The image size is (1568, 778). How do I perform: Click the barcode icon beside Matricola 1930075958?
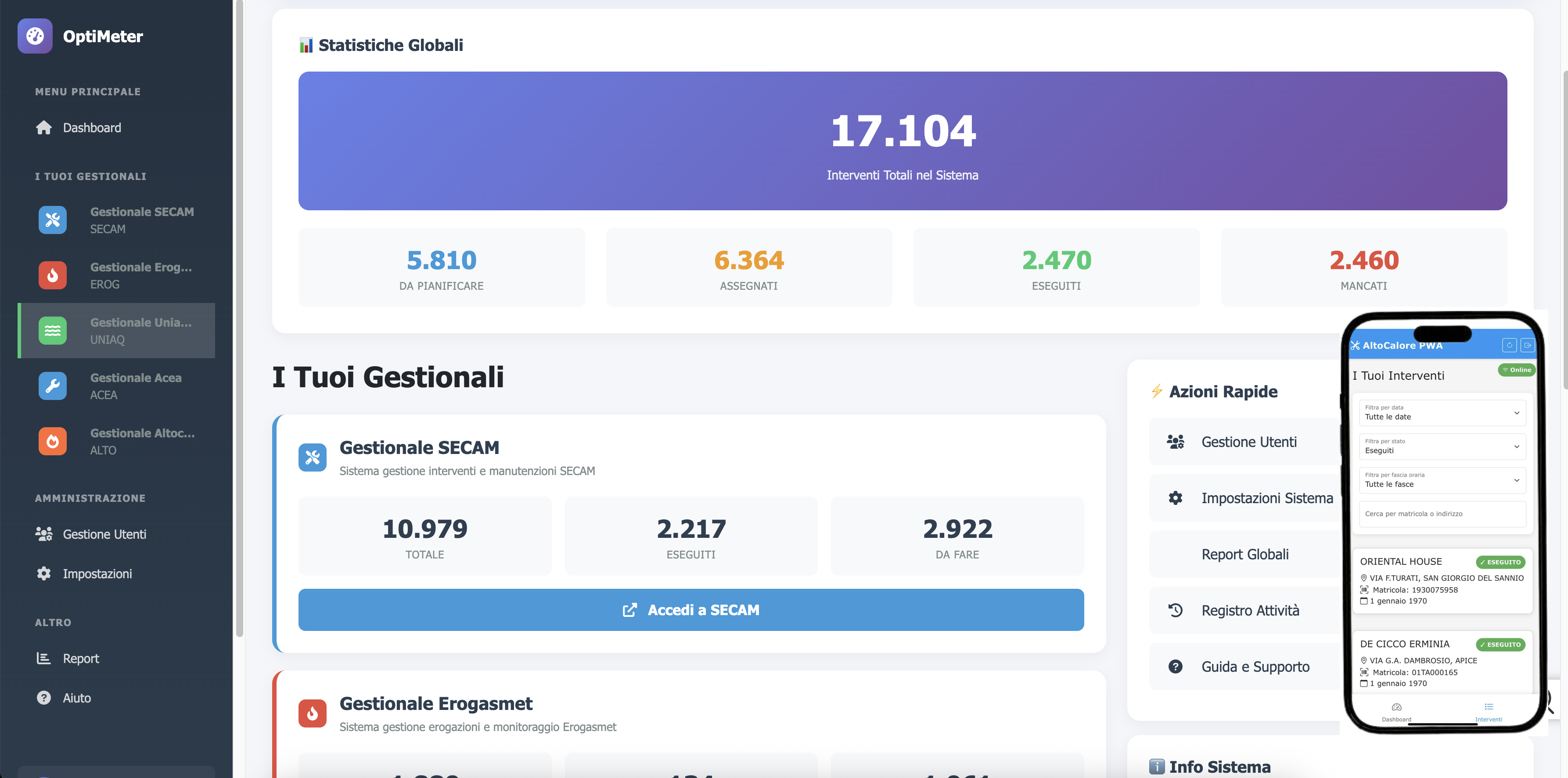click(x=1364, y=589)
